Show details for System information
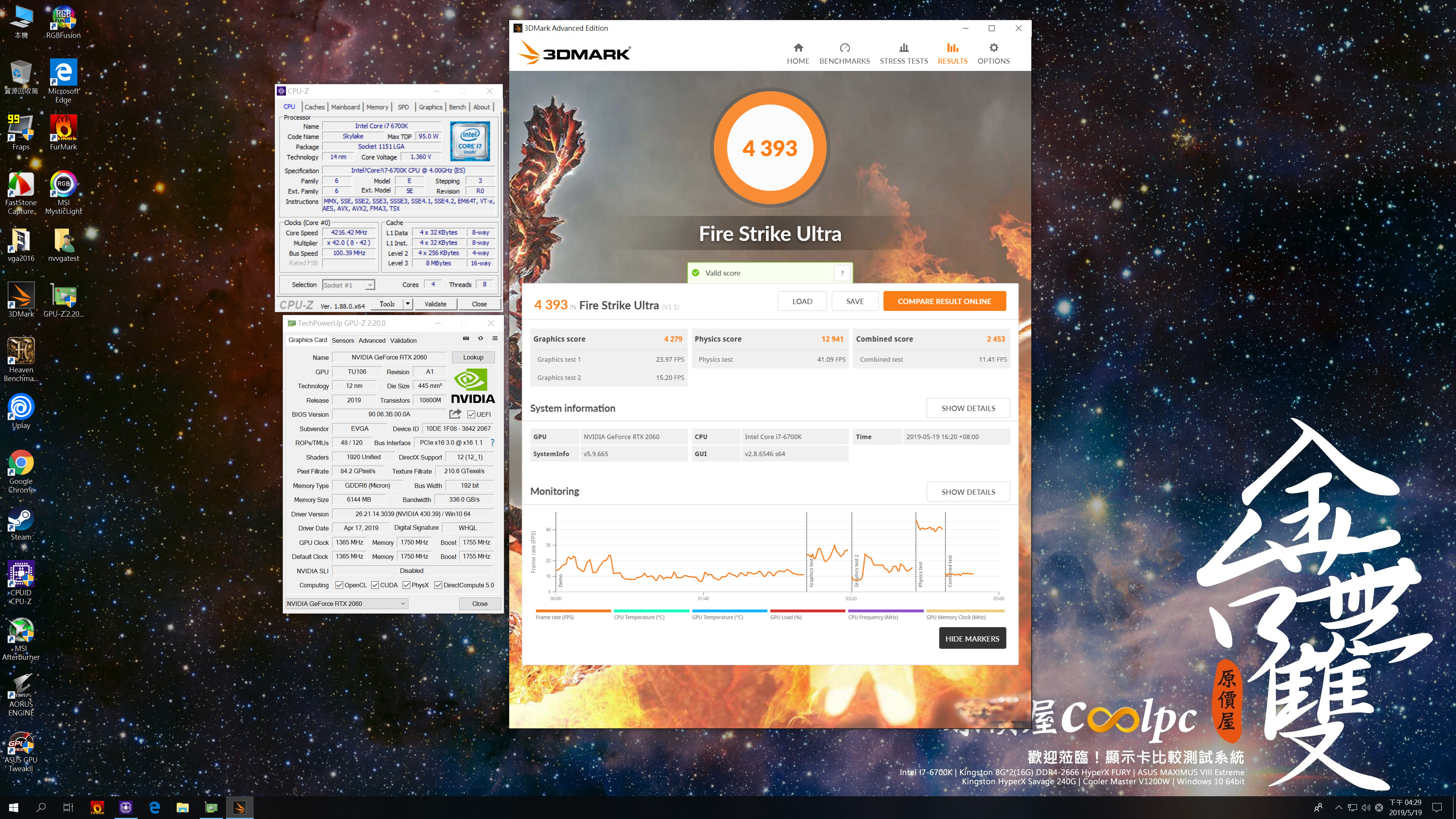 968,408
